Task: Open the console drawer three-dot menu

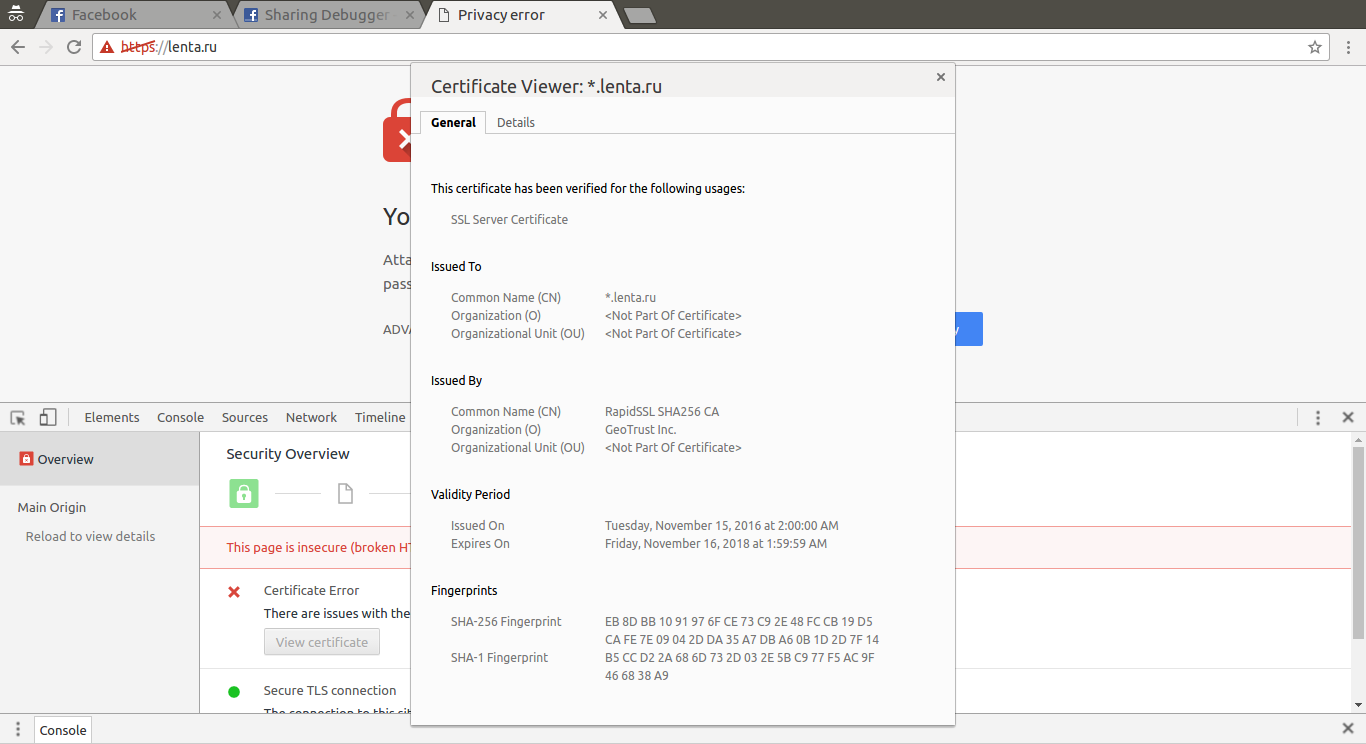Action: [x=18, y=730]
